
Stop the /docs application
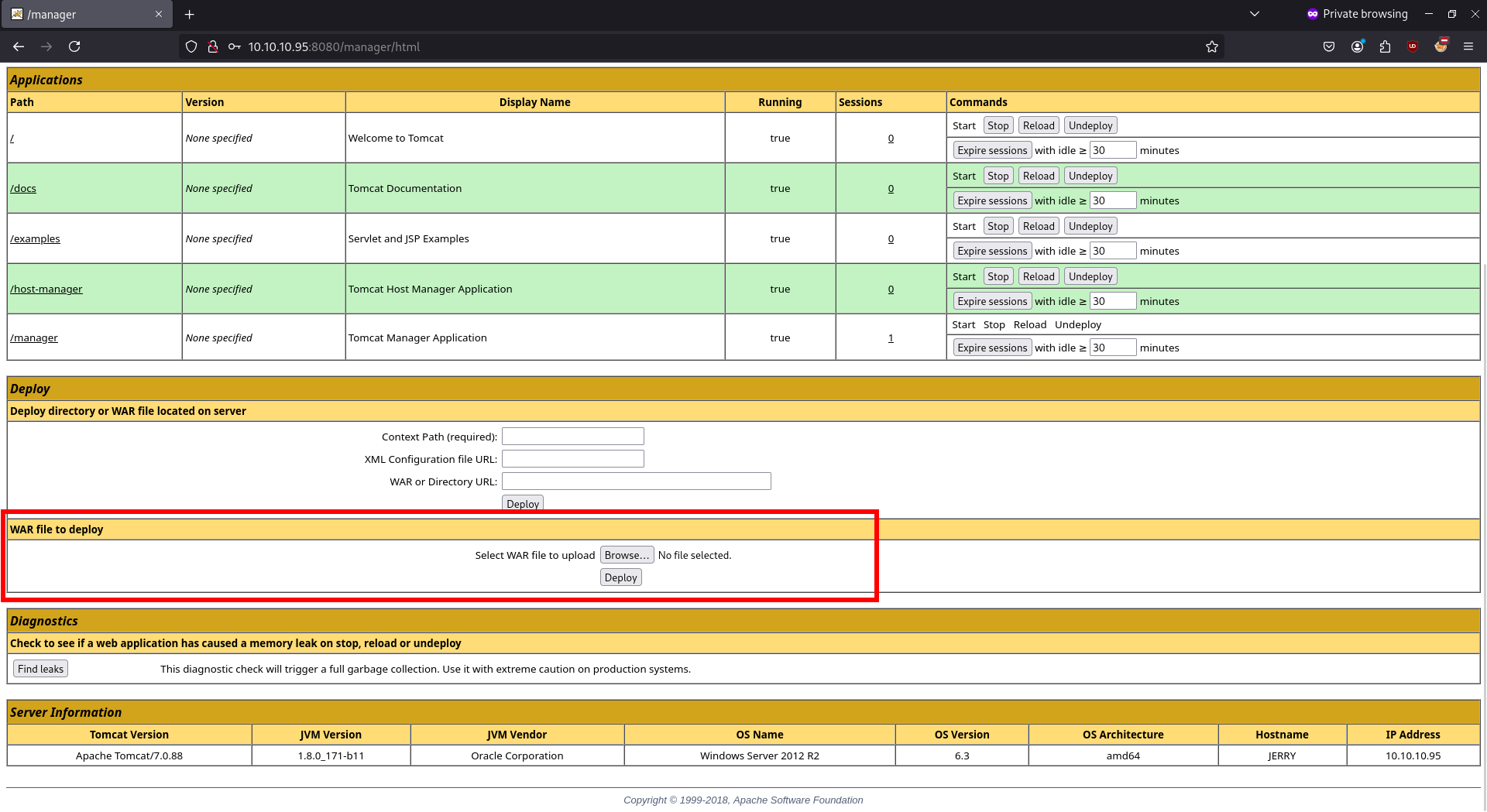point(998,176)
